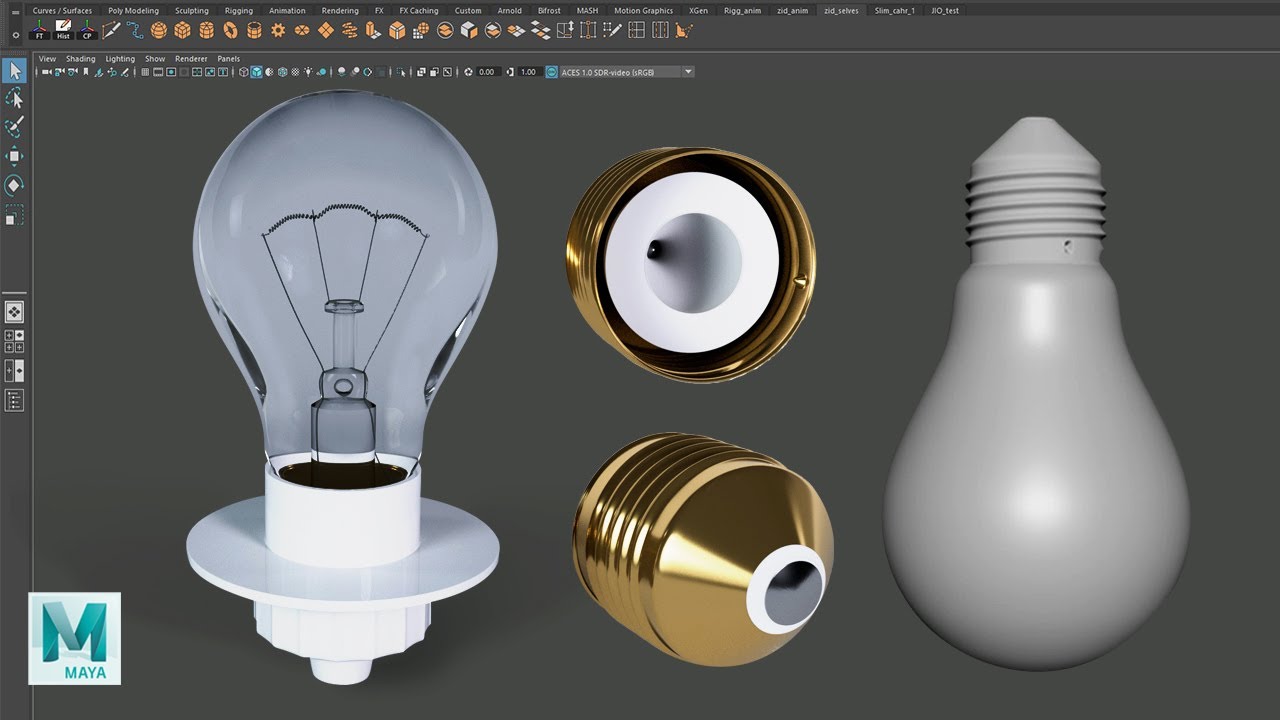Open the shelf tab selector at shelf left
This screenshot has width=1280, height=720.
(x=15, y=11)
